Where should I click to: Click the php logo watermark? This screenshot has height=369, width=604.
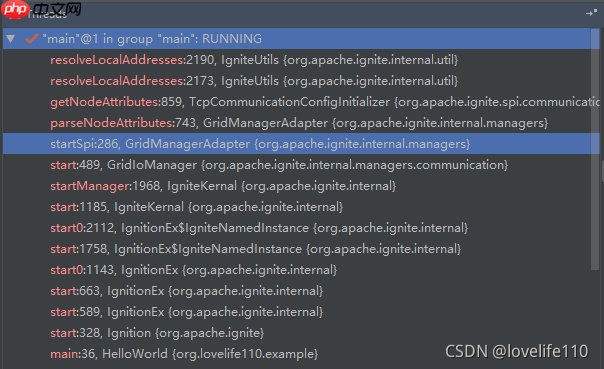[x=15, y=9]
